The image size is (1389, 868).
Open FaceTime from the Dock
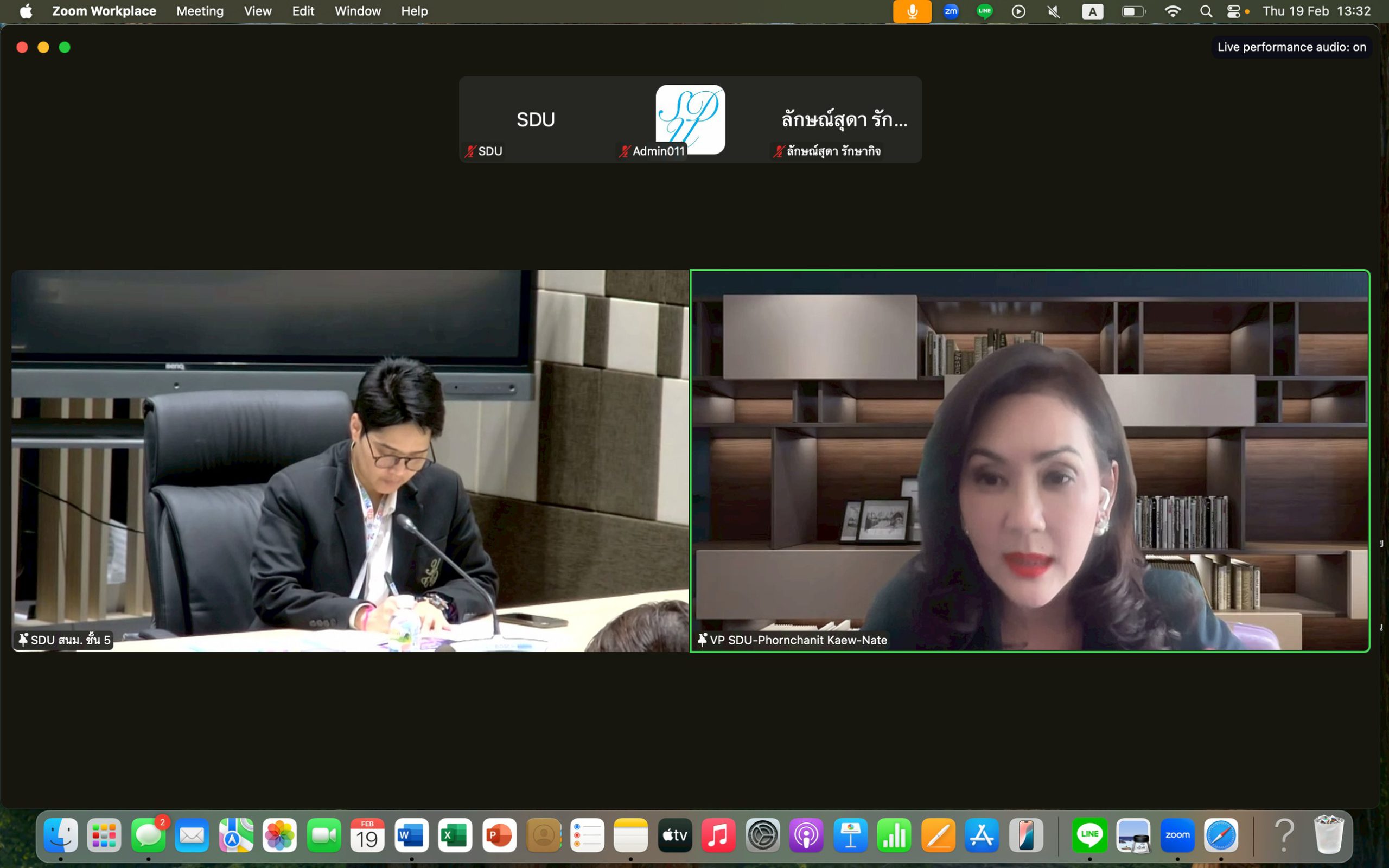pos(324,835)
